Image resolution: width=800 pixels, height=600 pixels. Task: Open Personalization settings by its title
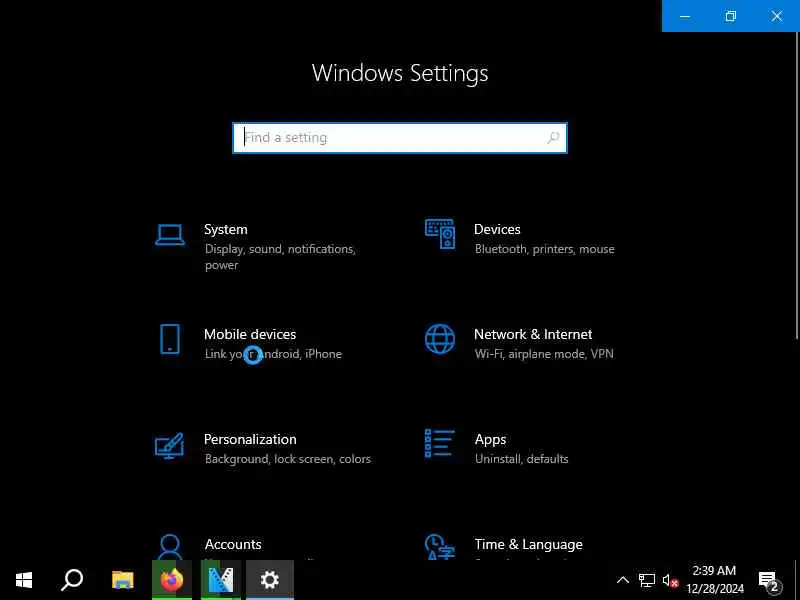(x=250, y=440)
